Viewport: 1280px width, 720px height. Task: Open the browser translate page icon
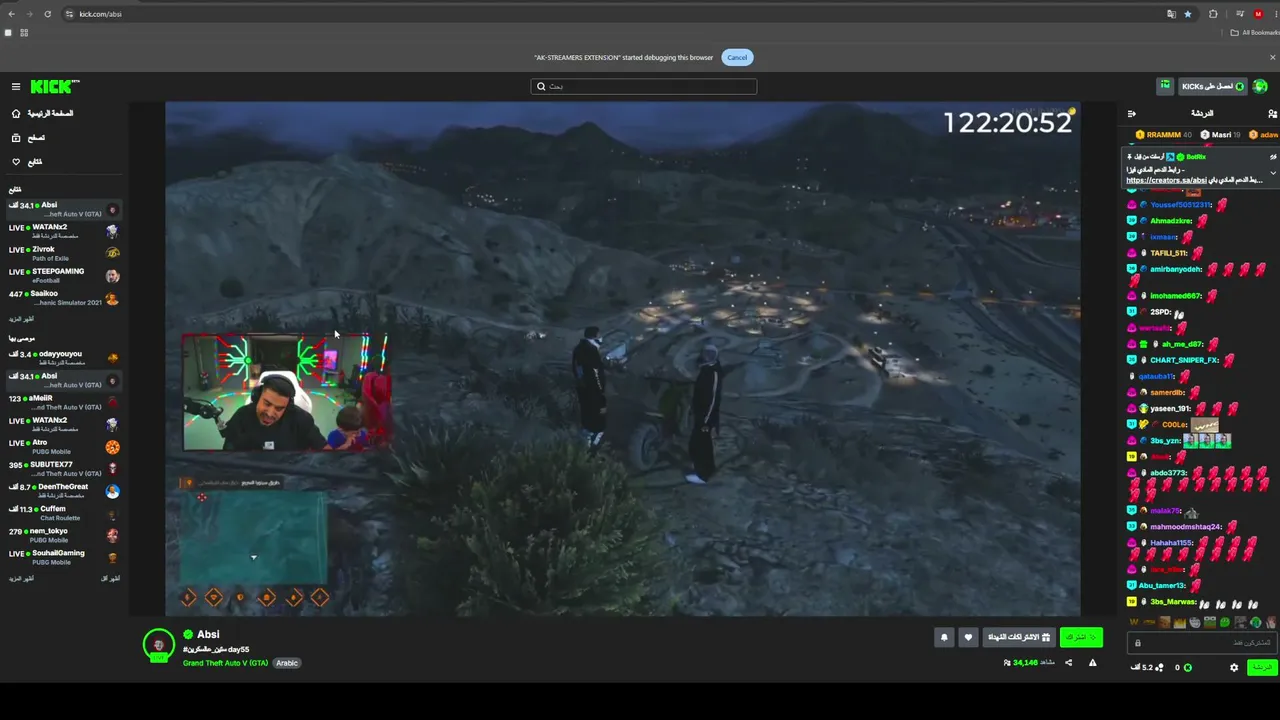pos(1171,14)
